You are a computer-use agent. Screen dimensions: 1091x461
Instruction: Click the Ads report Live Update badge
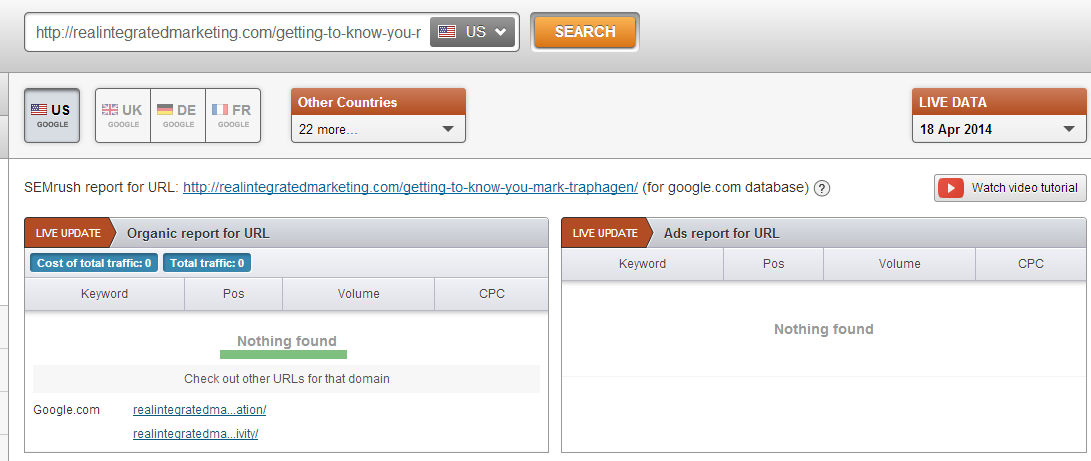click(605, 234)
